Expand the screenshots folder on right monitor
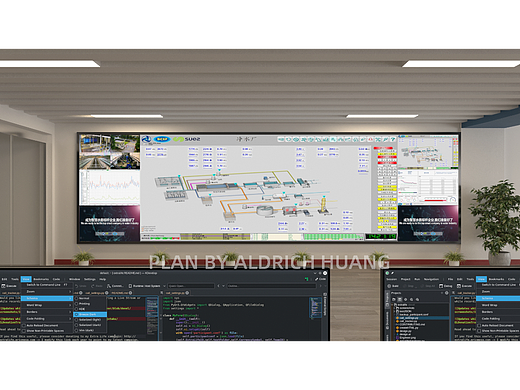Image resolution: width=520 pixels, height=390 pixels. [394, 308]
